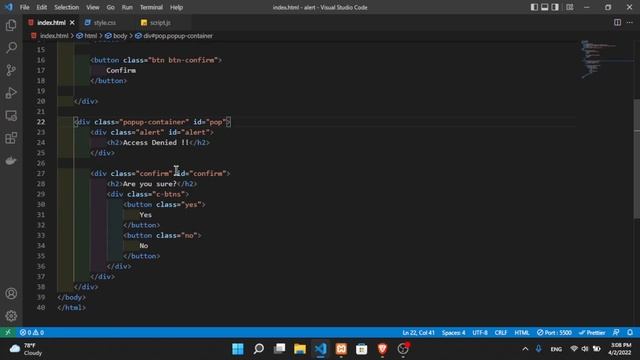This screenshot has width=640, height=360.
Task: Click the 'Are you sure?' heading text
Action: click(x=150, y=184)
